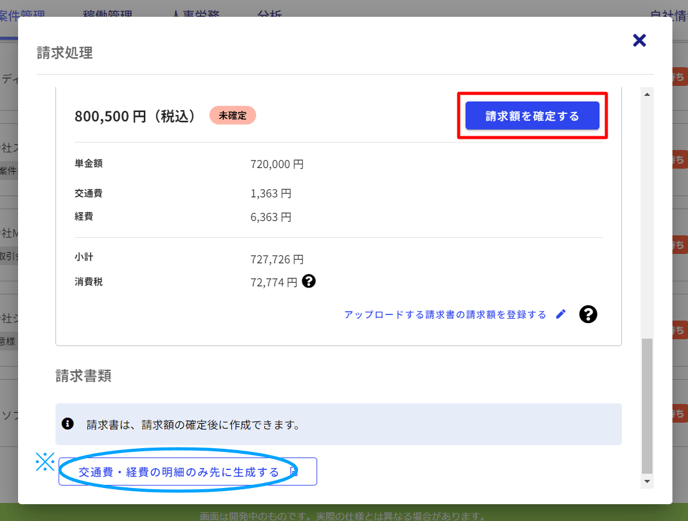Screen dimensions: 688x521
Task: Click the info icon in invoice notice
Action: pyautogui.click(x=68, y=424)
